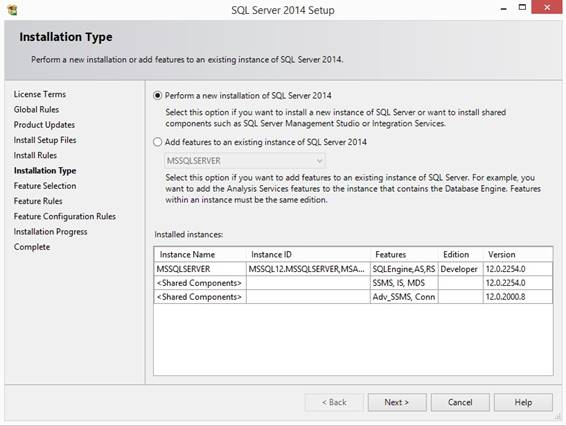Open the MSSQLSERVER instance dropdown
The height and width of the screenshot is (426, 566).
(x=245, y=161)
